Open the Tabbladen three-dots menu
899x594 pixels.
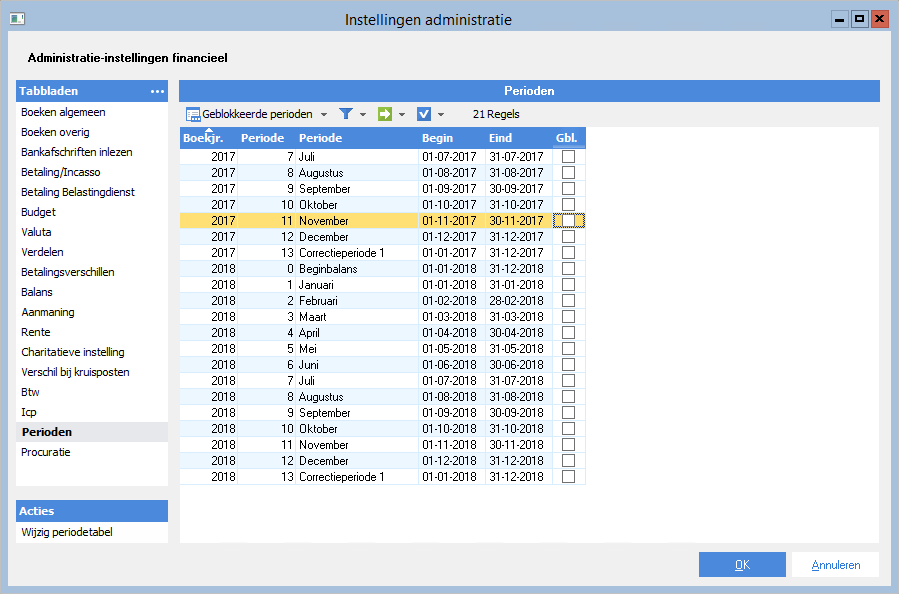click(157, 91)
